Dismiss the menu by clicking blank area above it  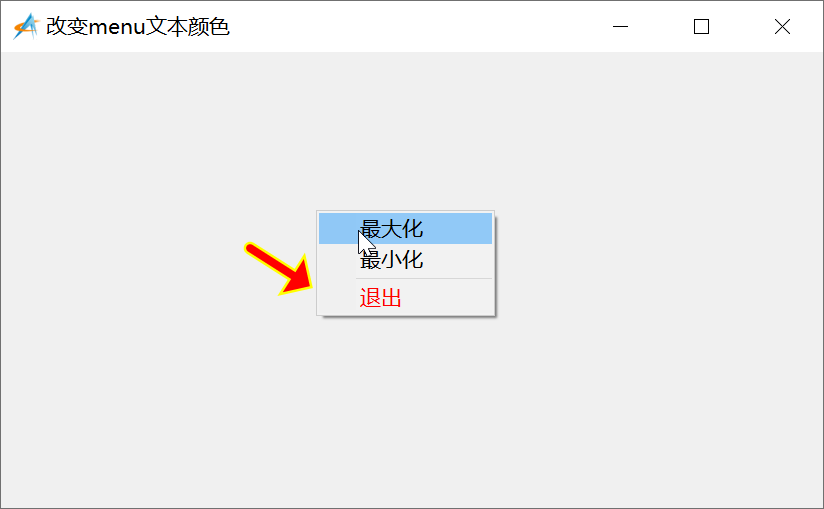pos(405,131)
